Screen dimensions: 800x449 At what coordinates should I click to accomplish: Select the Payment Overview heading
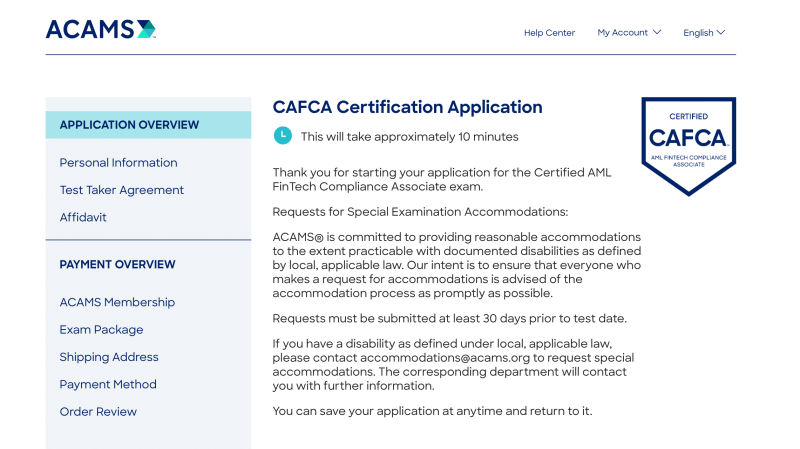pos(117,265)
